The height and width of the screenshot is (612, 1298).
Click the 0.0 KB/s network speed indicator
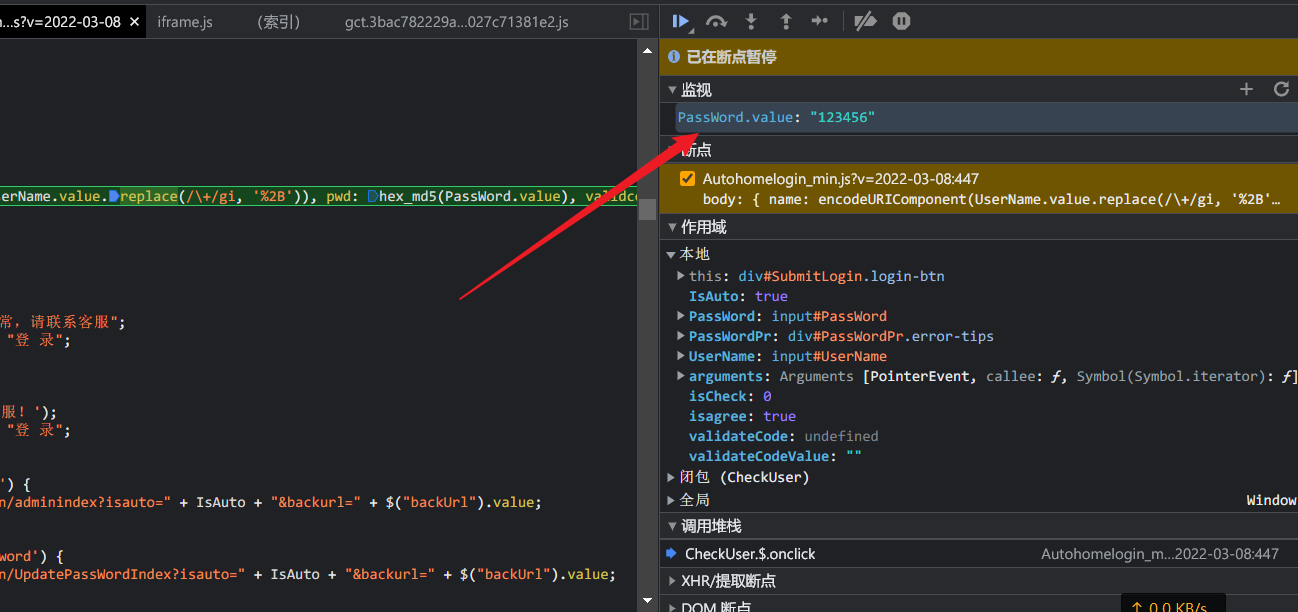point(1172,606)
